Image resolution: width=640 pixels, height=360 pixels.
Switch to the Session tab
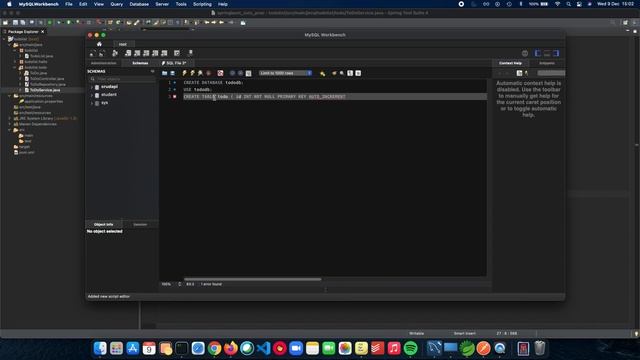pos(140,224)
